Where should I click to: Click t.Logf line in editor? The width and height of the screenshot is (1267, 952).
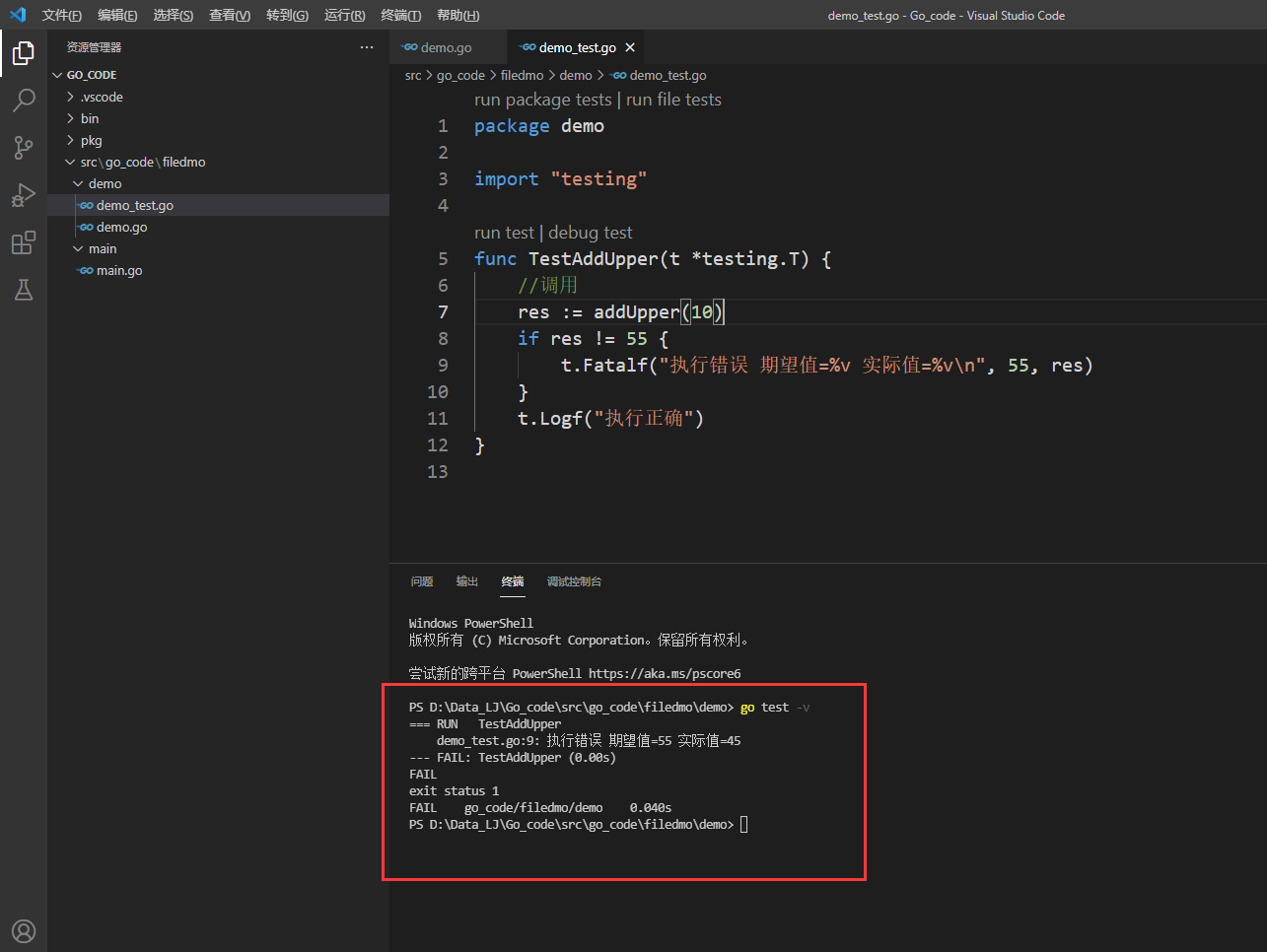click(611, 419)
